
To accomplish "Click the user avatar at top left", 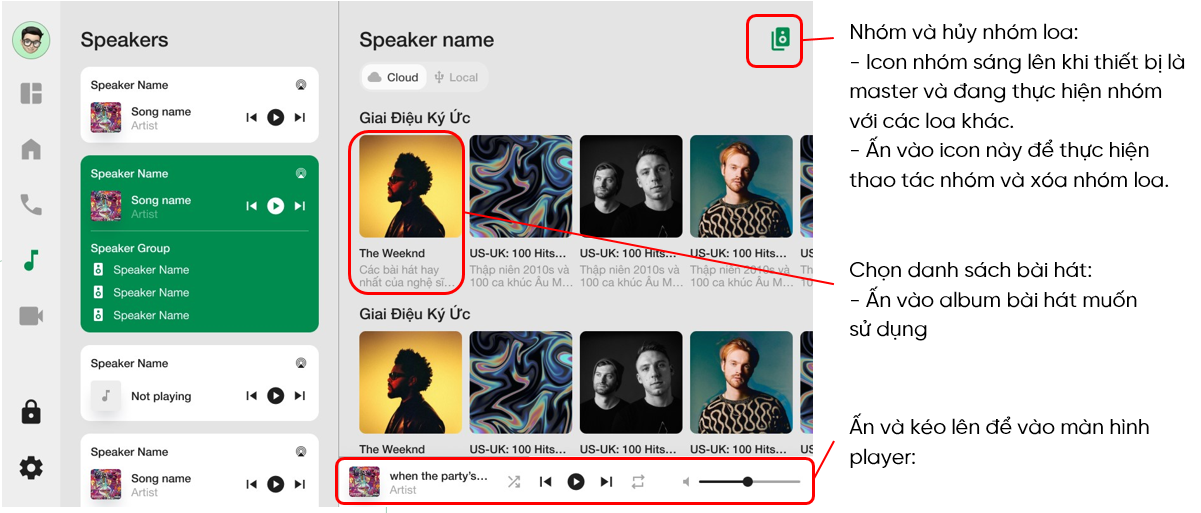I will [x=31, y=40].
